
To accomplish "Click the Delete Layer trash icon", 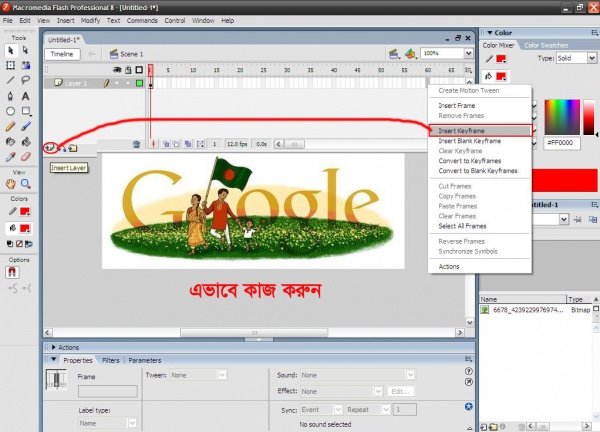I will (136, 144).
